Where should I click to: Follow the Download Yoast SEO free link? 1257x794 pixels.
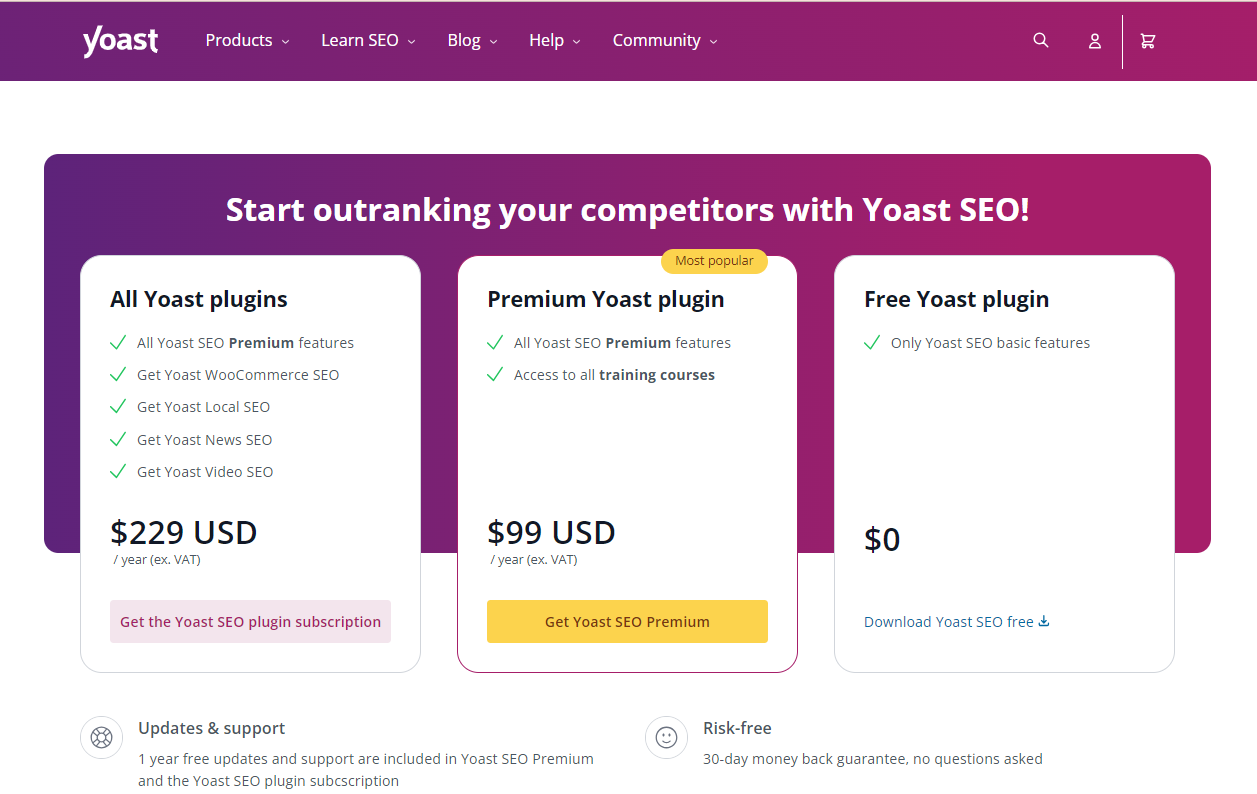[x=949, y=622]
